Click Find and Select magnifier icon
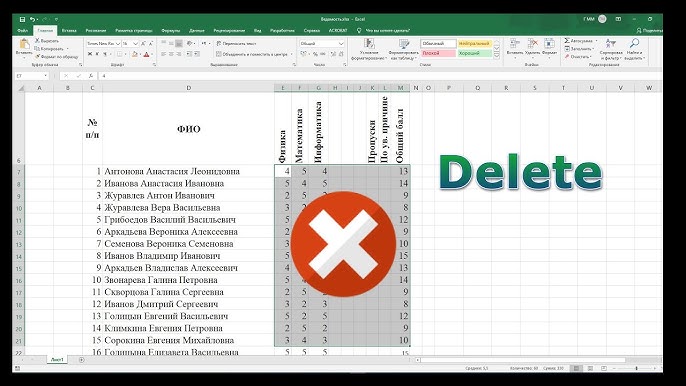The height and width of the screenshot is (386, 686). (x=634, y=43)
